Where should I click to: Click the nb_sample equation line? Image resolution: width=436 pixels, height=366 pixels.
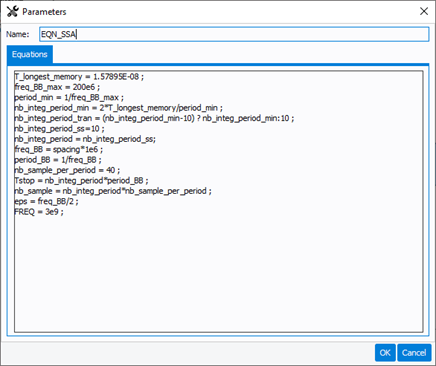click(113, 191)
